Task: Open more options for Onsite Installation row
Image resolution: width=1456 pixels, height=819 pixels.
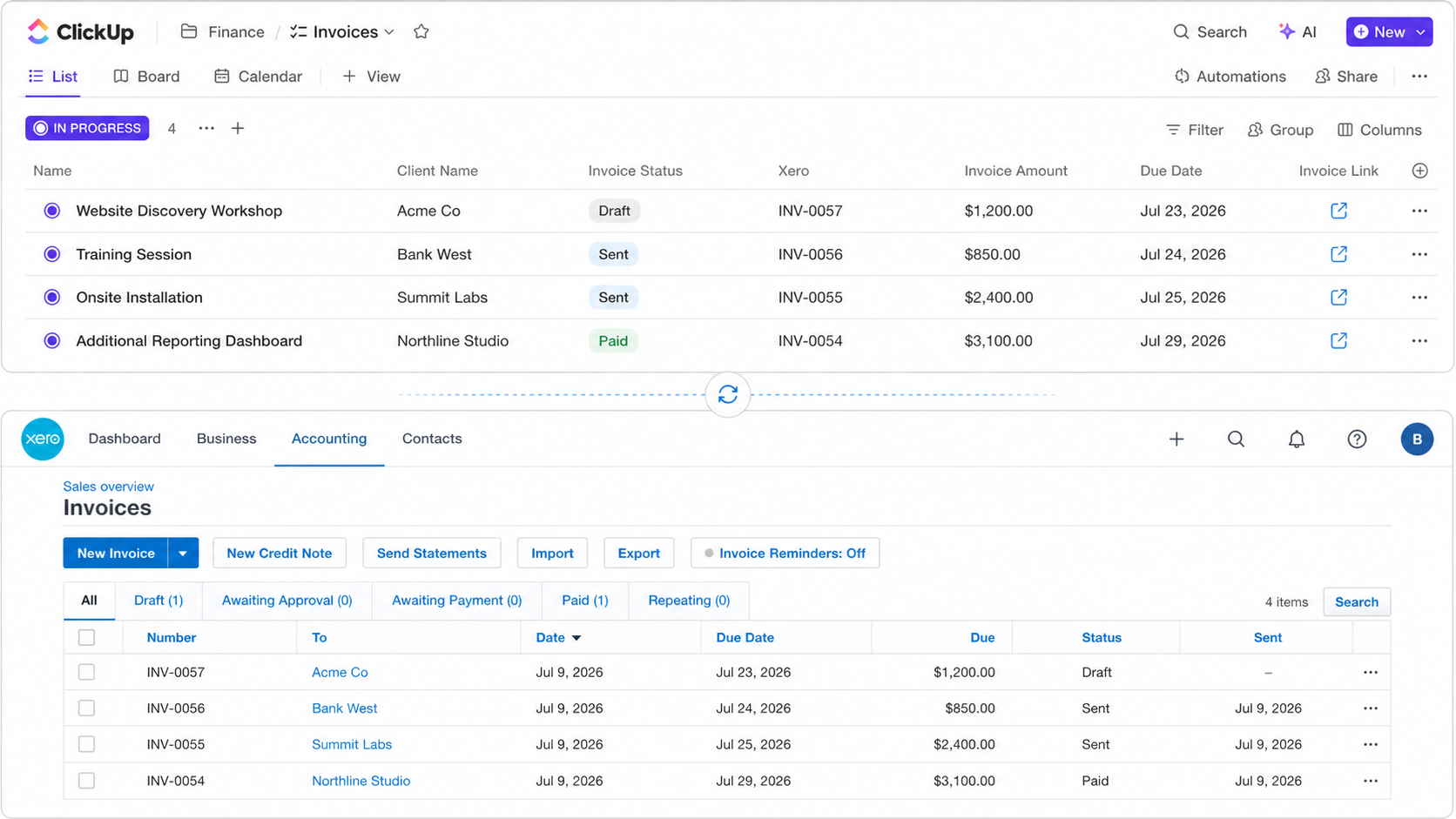Action: coord(1419,298)
